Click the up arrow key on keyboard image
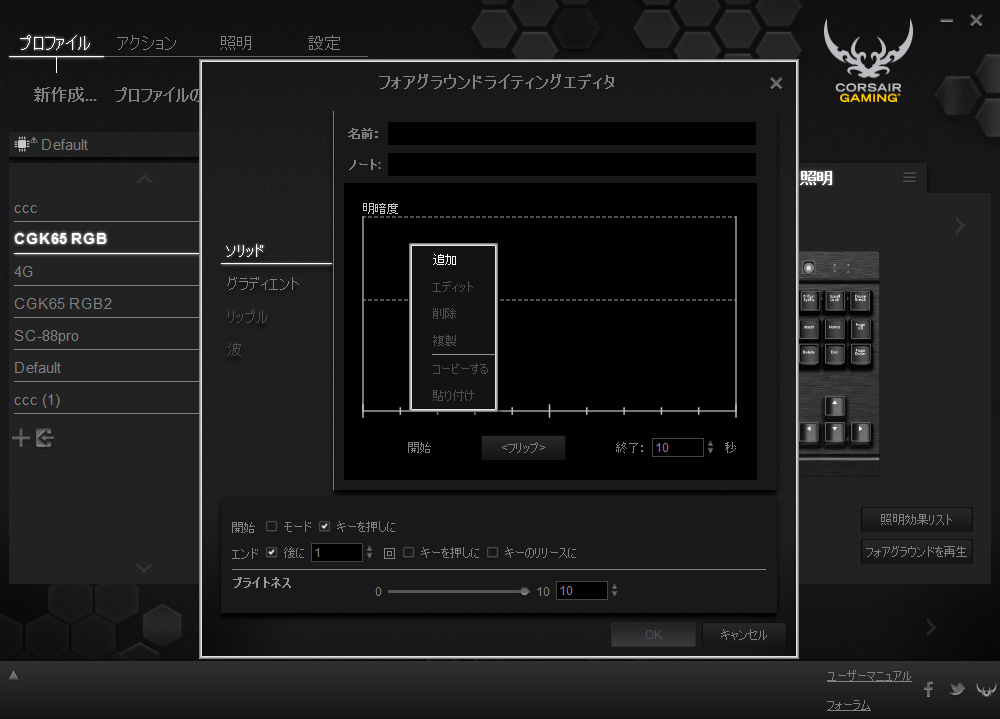 pyautogui.click(x=835, y=406)
